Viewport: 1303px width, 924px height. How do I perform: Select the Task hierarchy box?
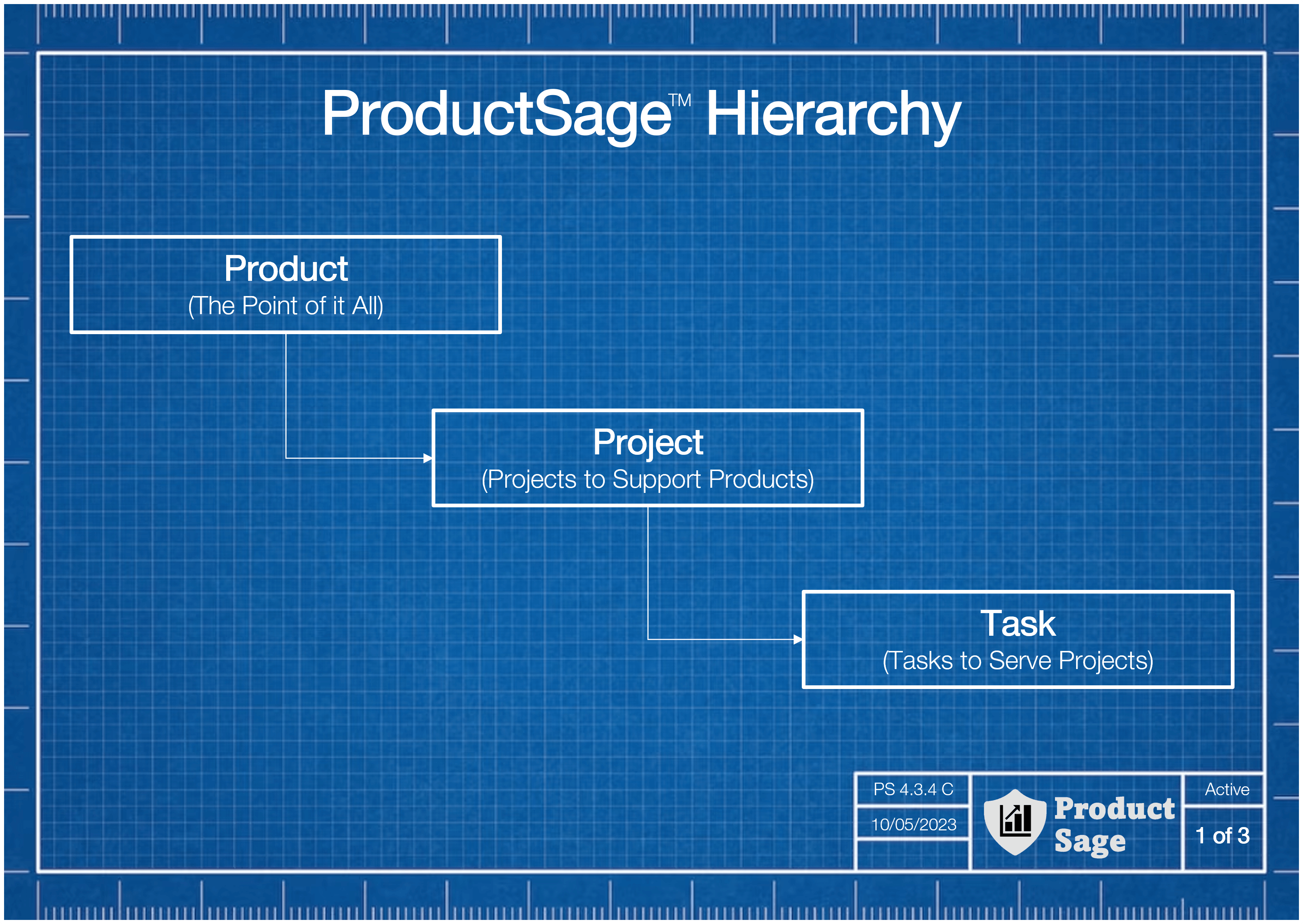(1018, 639)
